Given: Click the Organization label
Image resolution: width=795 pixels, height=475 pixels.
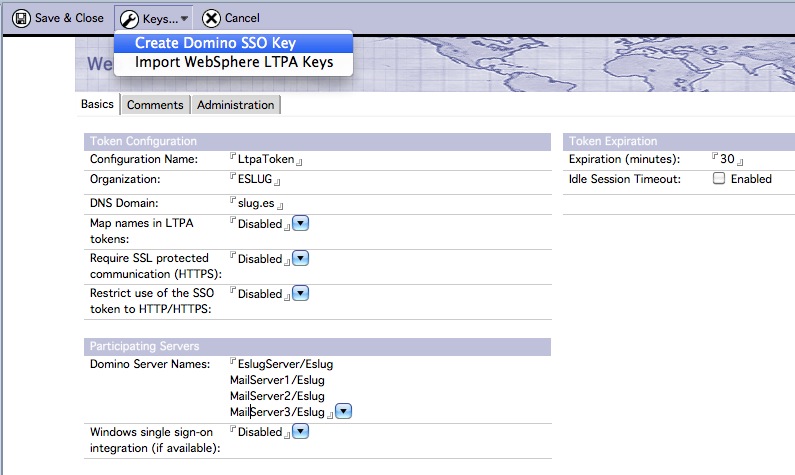Looking at the screenshot, I should pyautogui.click(x=125, y=179).
